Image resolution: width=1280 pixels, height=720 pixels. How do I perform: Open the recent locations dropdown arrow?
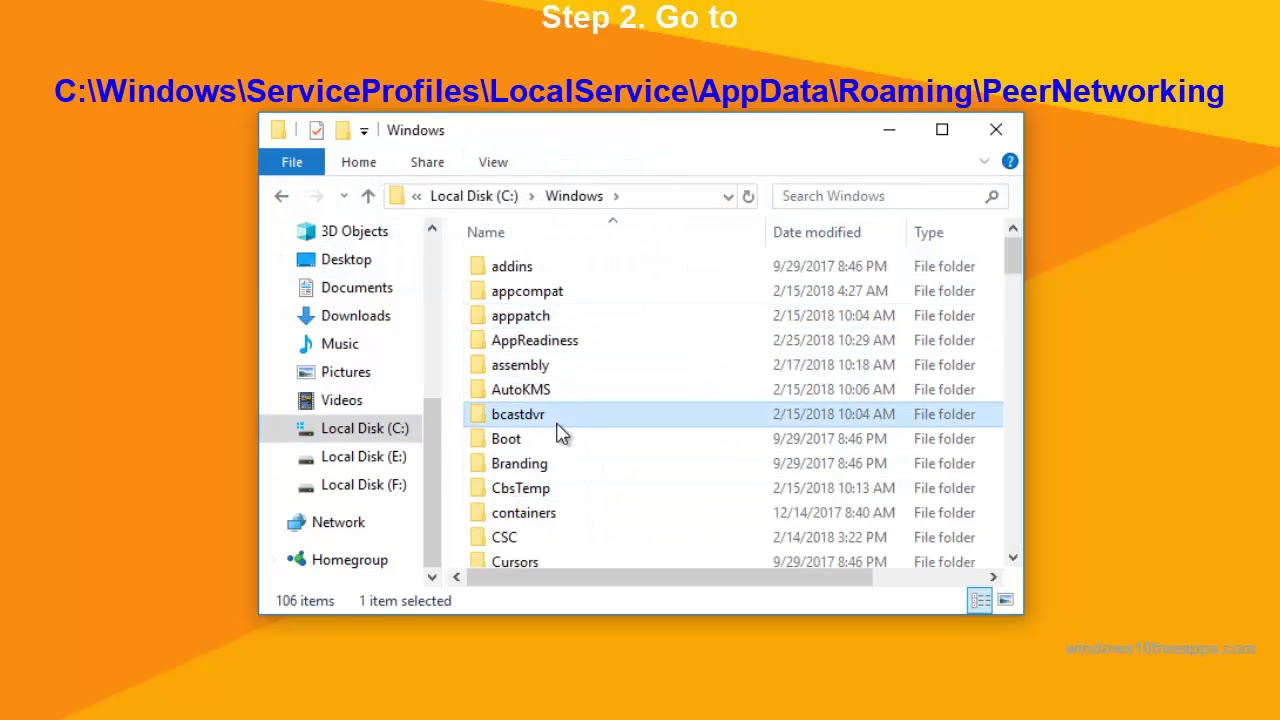pyautogui.click(x=344, y=196)
